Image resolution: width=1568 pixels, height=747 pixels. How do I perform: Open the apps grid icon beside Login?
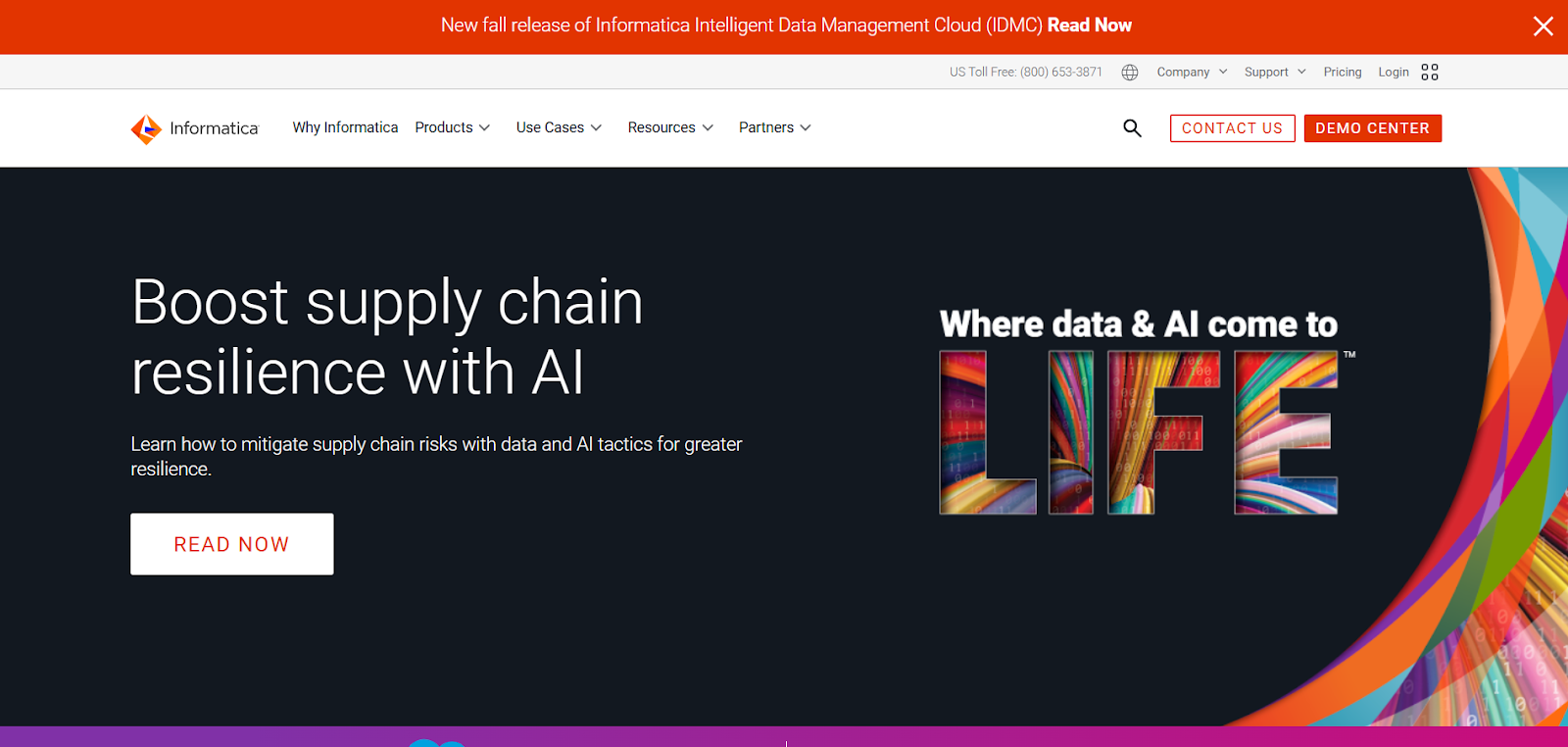pyautogui.click(x=1429, y=72)
